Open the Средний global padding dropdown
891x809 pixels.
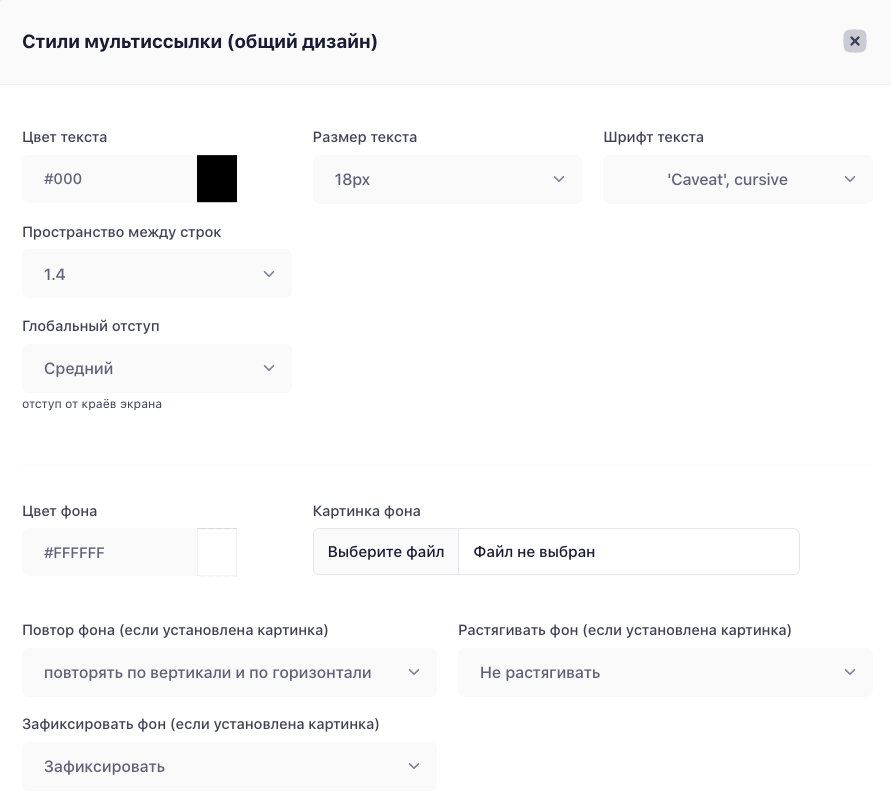click(x=157, y=368)
